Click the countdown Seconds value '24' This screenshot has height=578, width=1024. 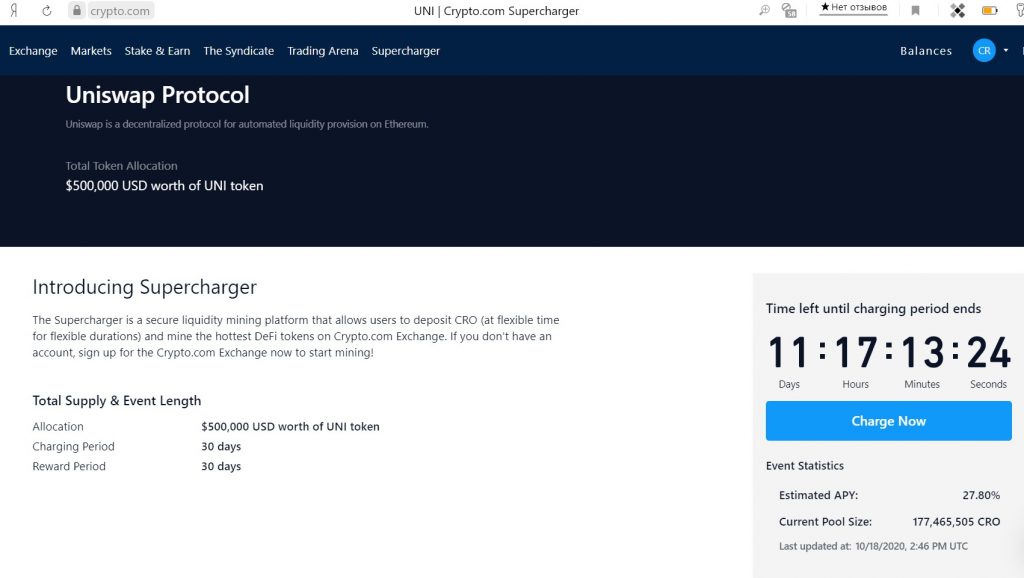point(989,353)
